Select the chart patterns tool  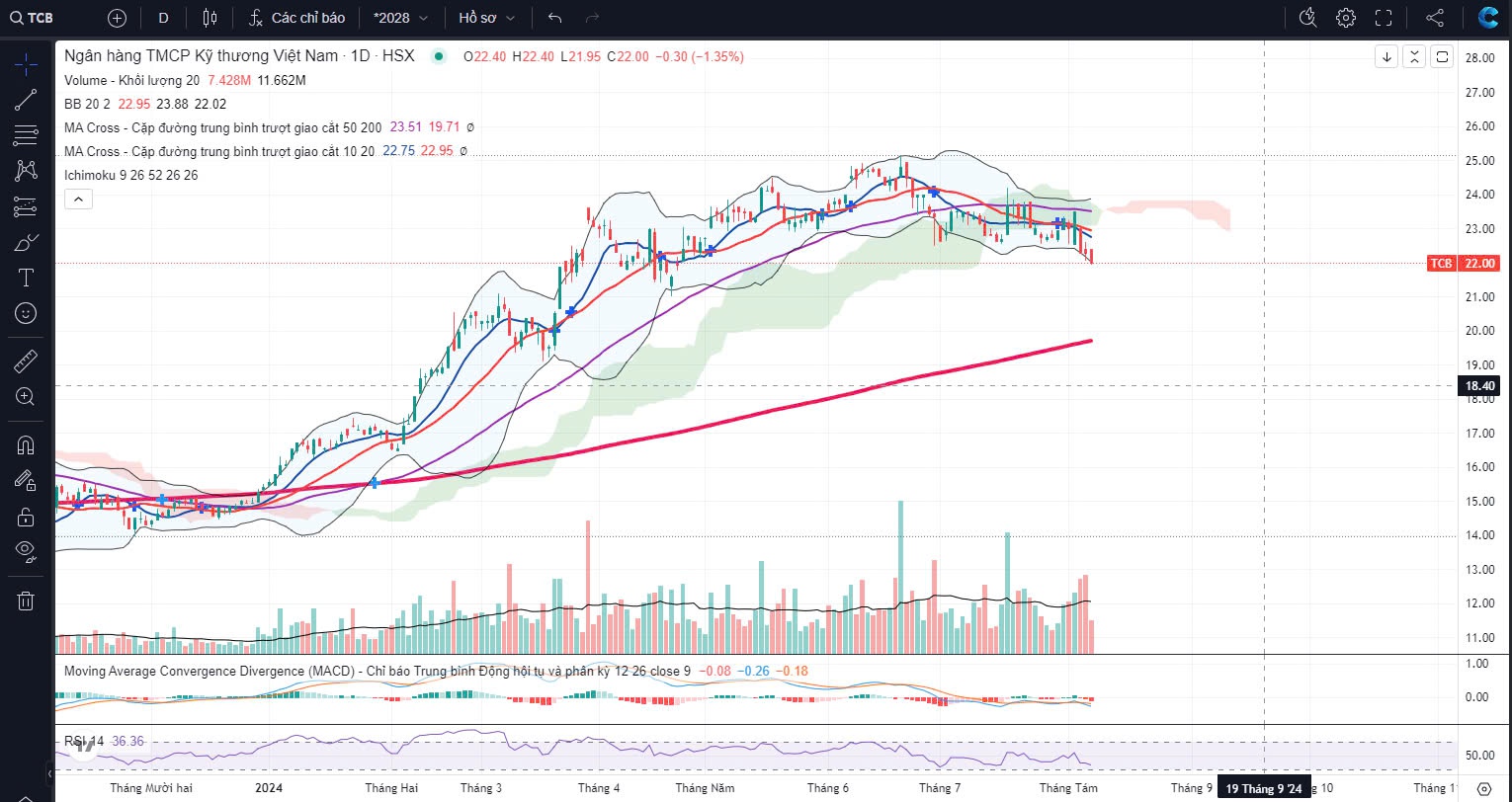pos(26,170)
